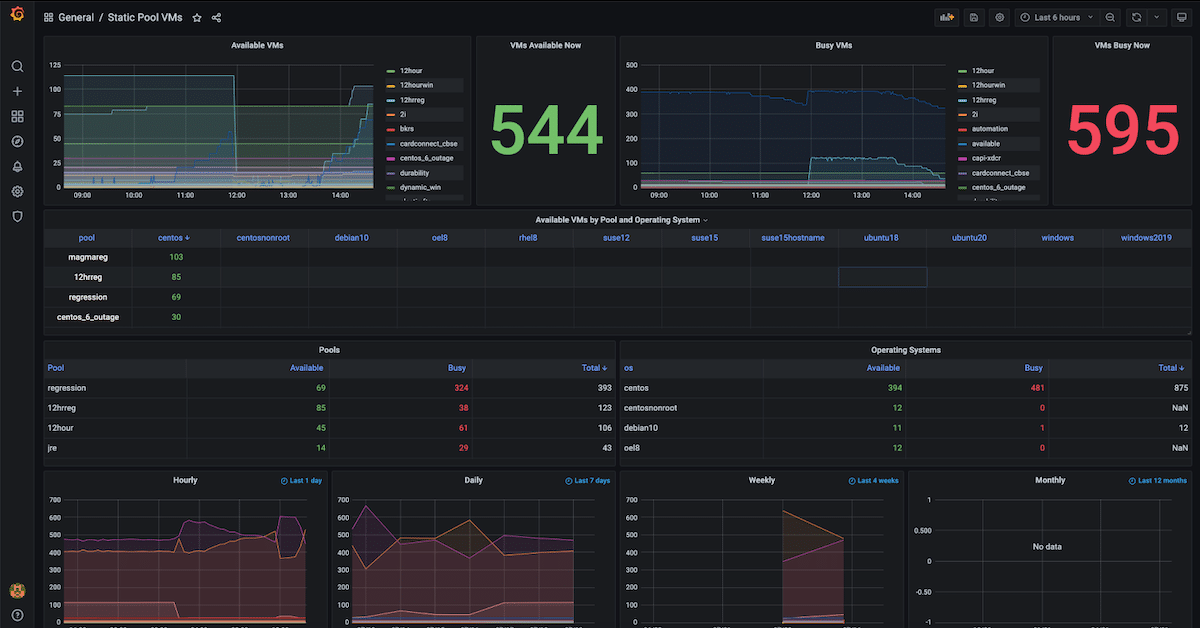Open dashboard settings gear in the top toolbar
This screenshot has width=1200, height=628.
pos(999,18)
